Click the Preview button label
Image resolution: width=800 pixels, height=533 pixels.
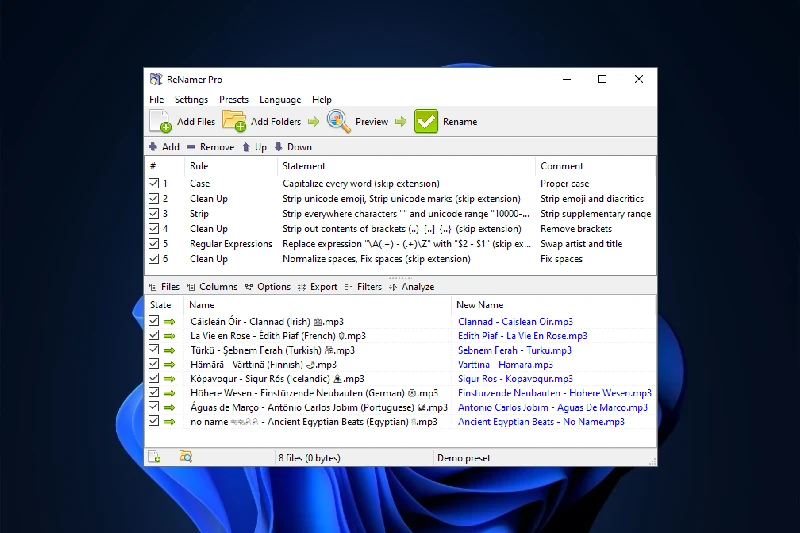tap(371, 121)
